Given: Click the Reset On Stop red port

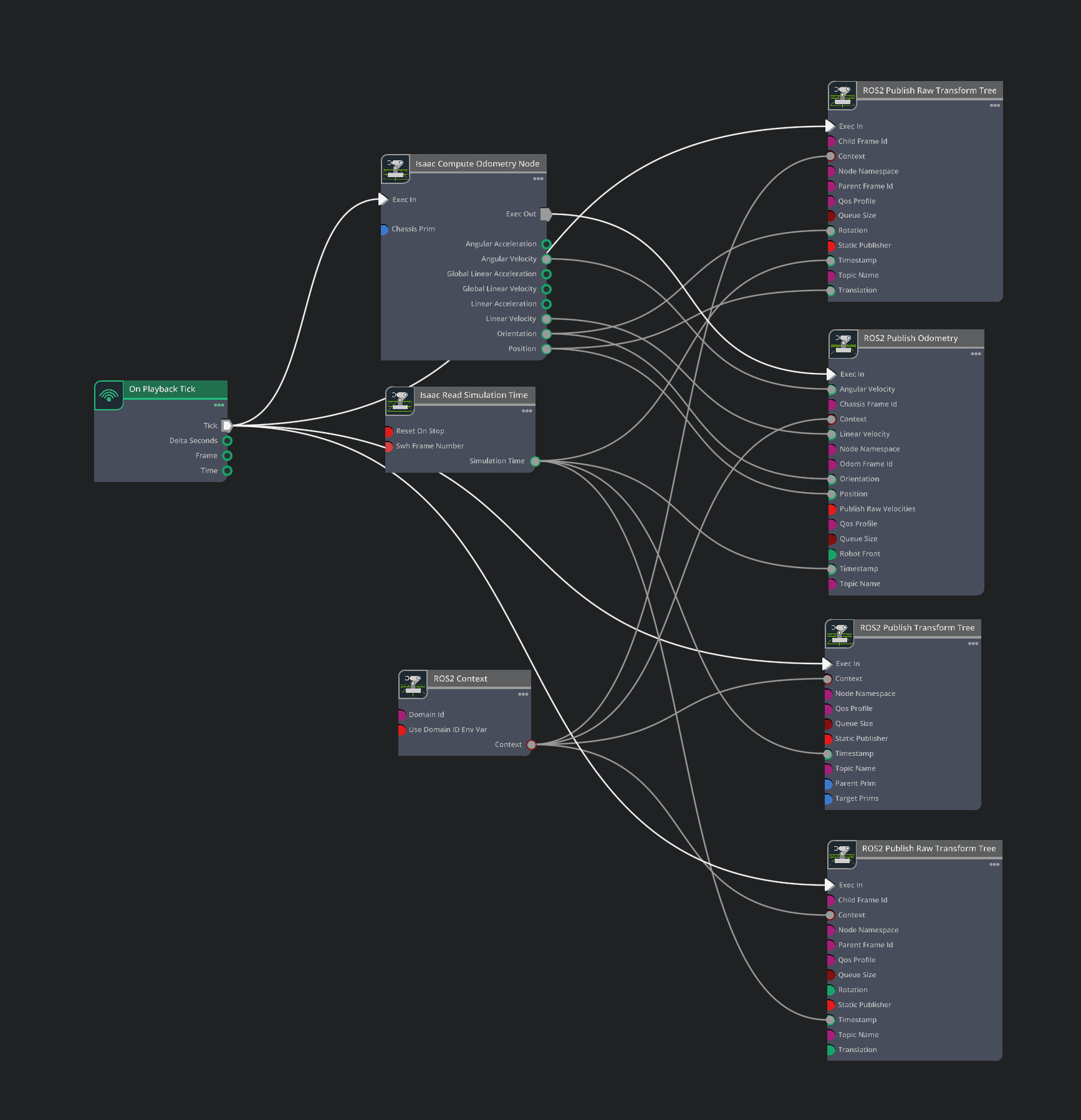Looking at the screenshot, I should pyautogui.click(x=389, y=432).
